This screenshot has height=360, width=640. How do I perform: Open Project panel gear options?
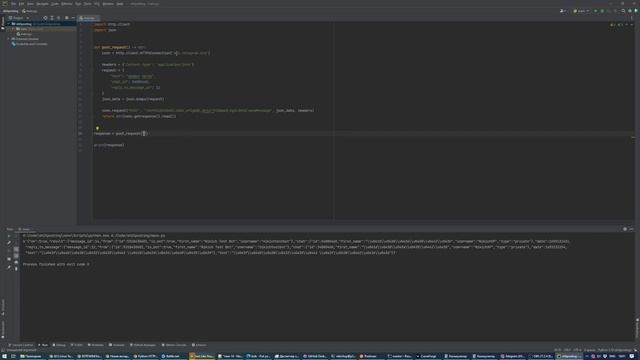pyautogui.click(x=67, y=18)
